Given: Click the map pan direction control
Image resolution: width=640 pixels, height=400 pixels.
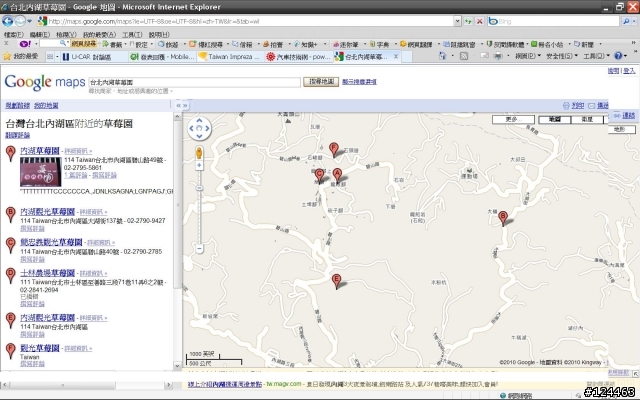Looking at the screenshot, I should [199, 128].
